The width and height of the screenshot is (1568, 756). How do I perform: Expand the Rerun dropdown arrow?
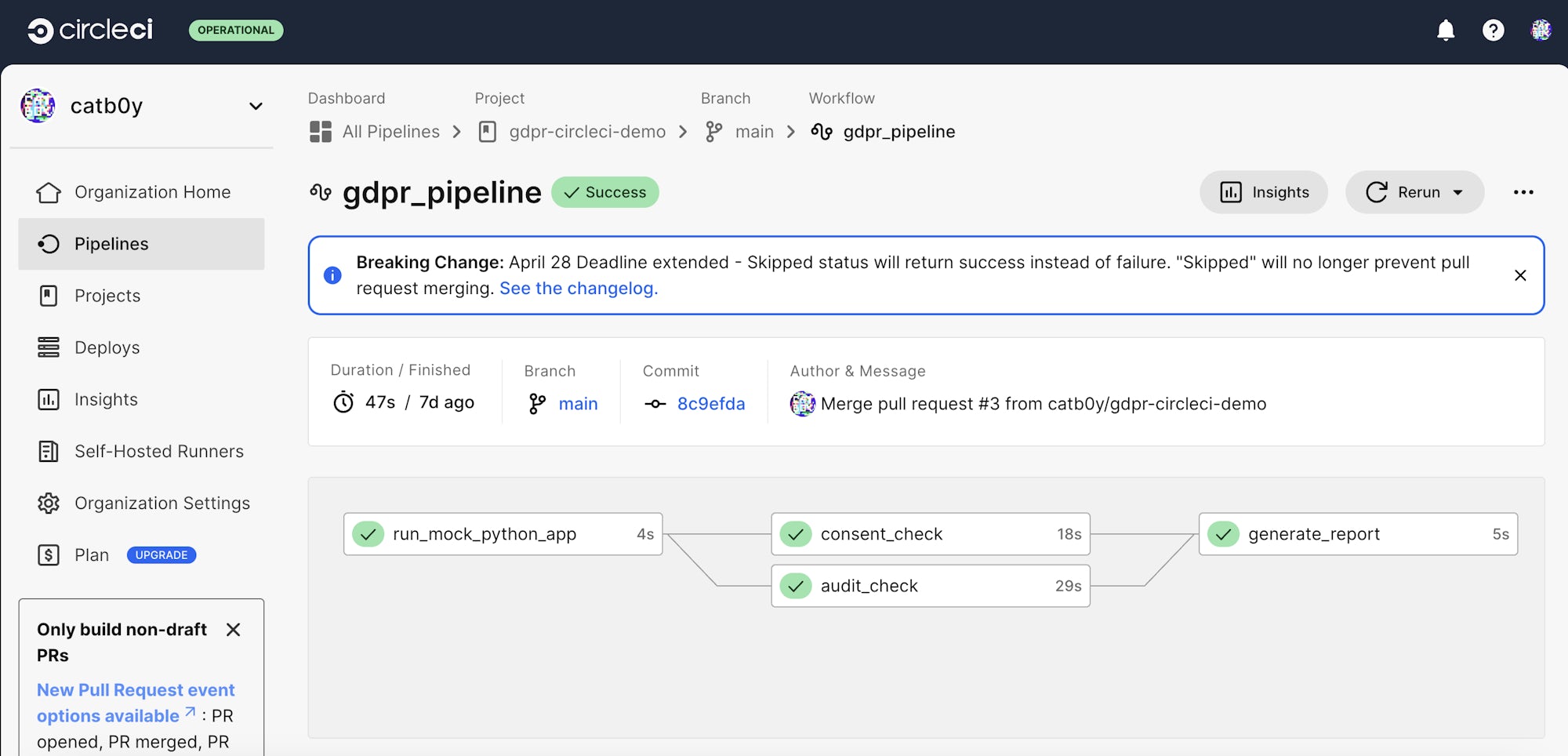pyautogui.click(x=1458, y=192)
